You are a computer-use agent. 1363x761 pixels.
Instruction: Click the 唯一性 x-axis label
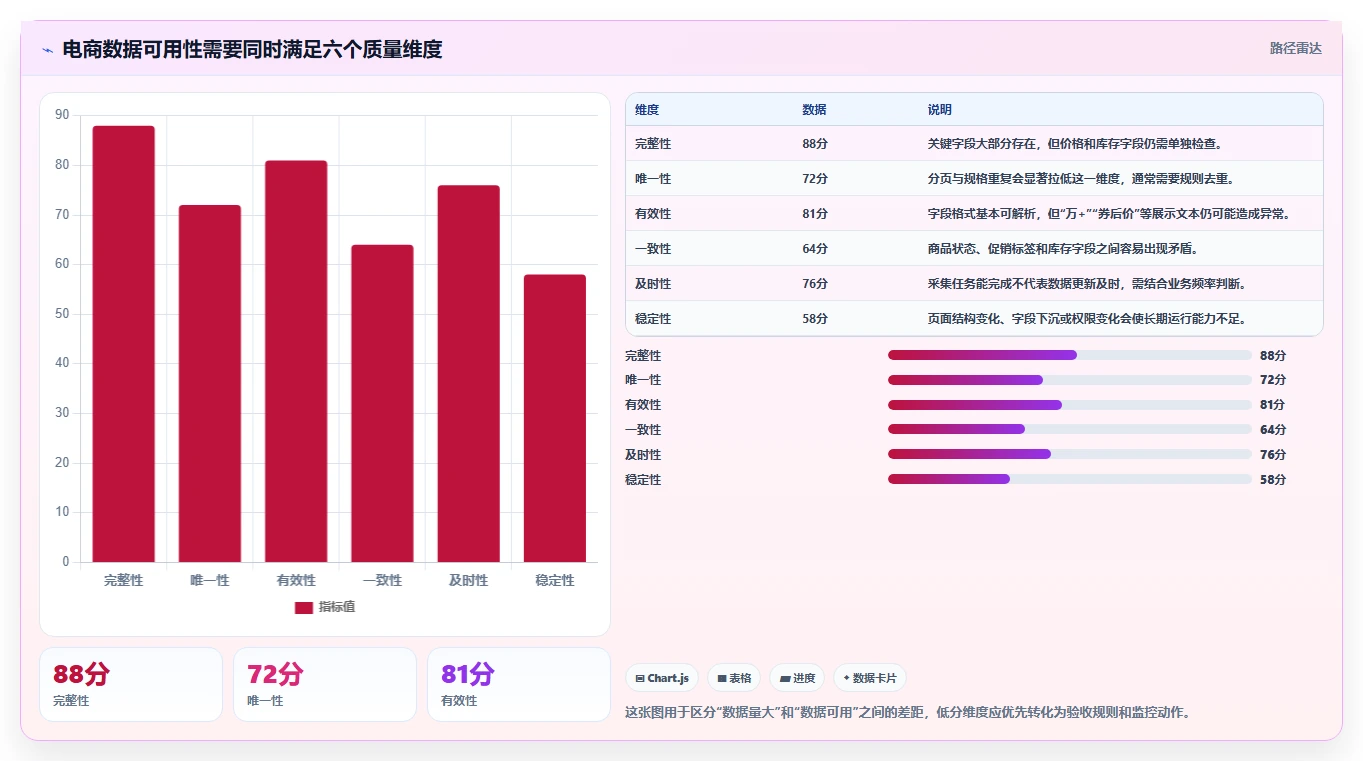pos(210,580)
